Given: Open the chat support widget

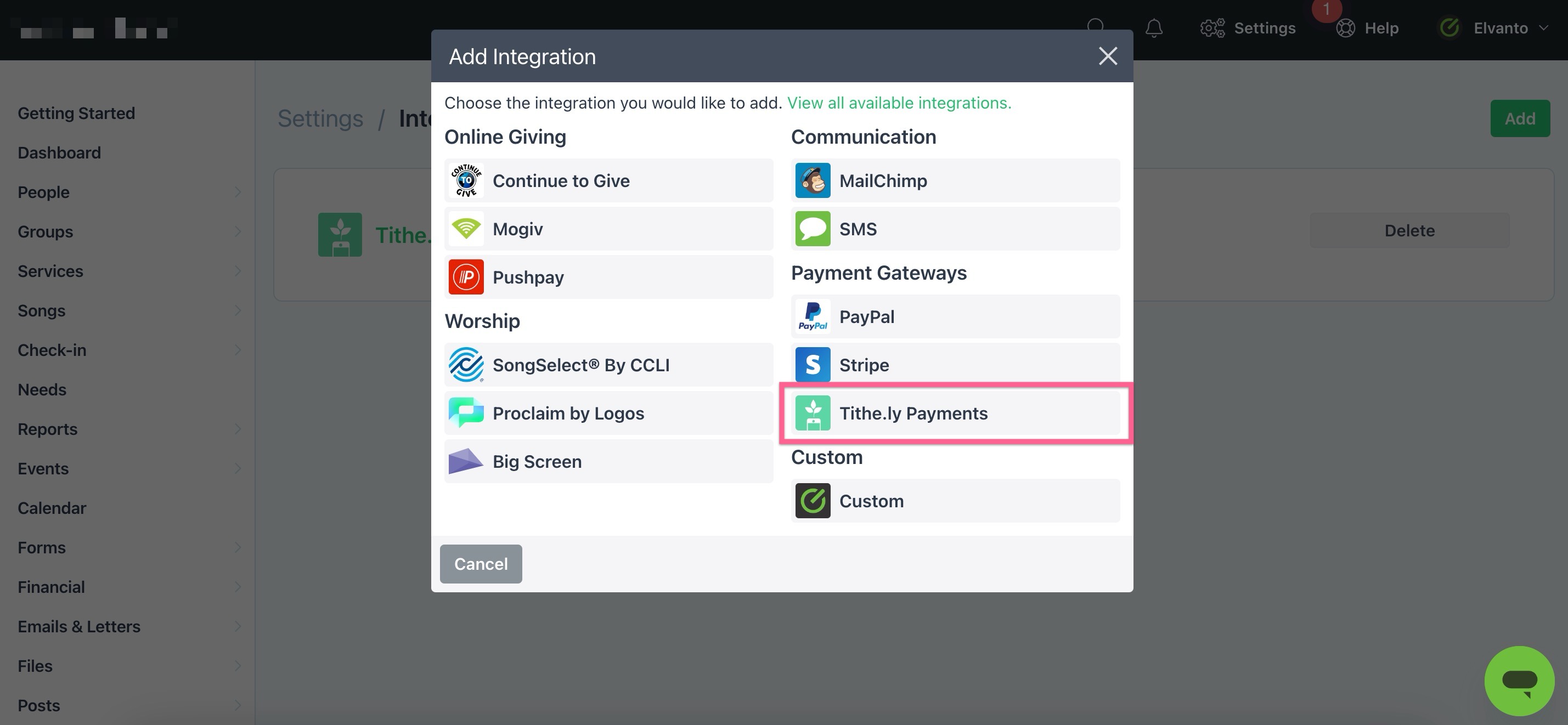Looking at the screenshot, I should click(x=1519, y=680).
